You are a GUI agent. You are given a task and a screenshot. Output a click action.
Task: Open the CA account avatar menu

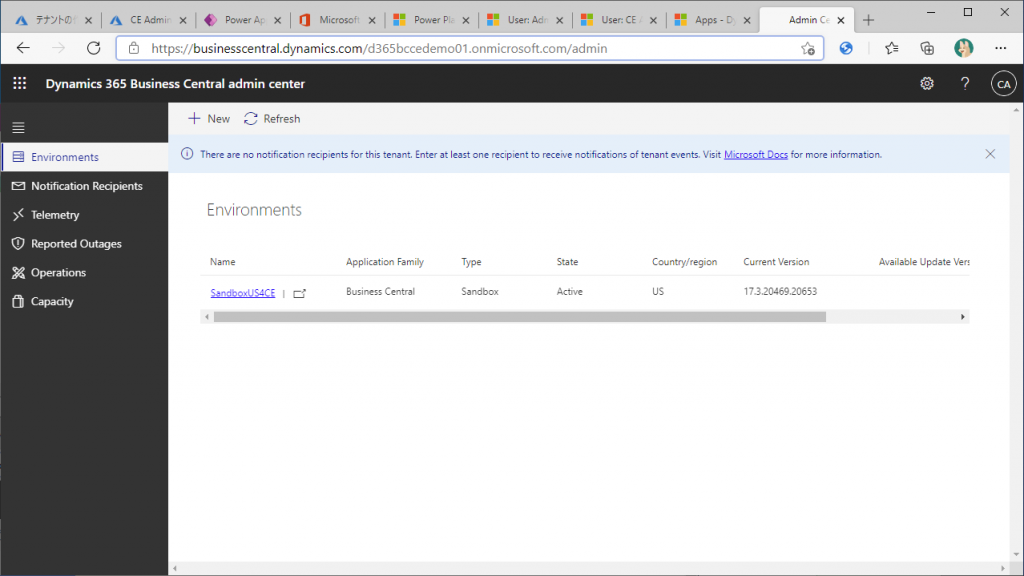coord(1003,84)
